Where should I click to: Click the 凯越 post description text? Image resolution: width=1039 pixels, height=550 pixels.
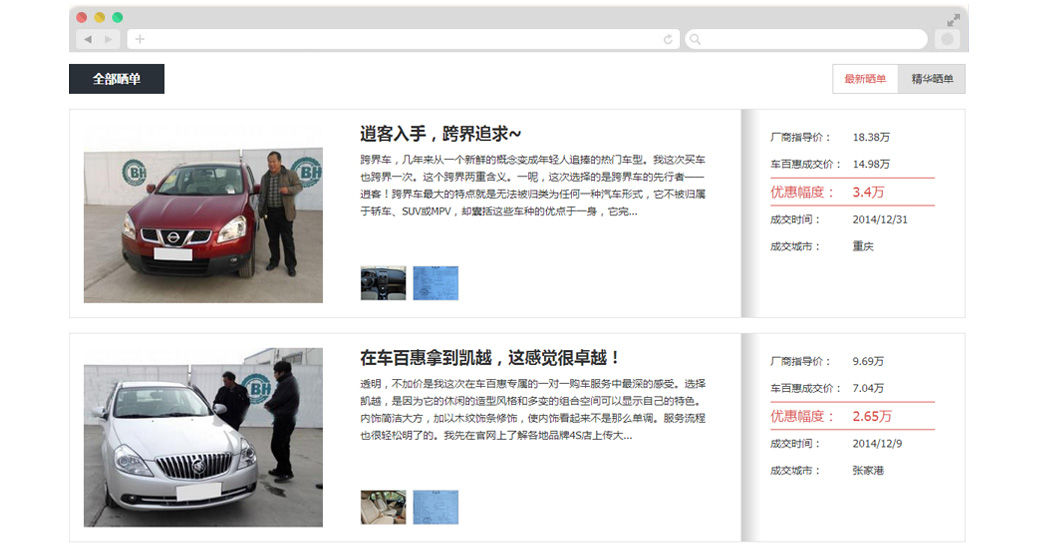533,410
